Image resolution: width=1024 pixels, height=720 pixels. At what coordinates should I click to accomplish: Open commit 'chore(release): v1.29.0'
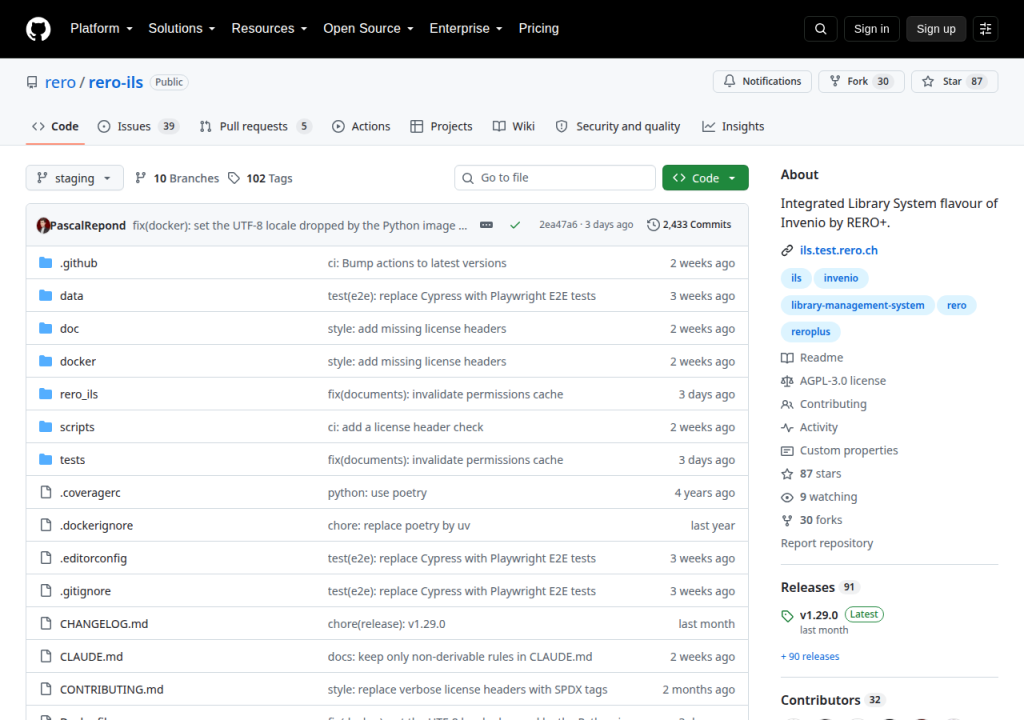coord(387,624)
